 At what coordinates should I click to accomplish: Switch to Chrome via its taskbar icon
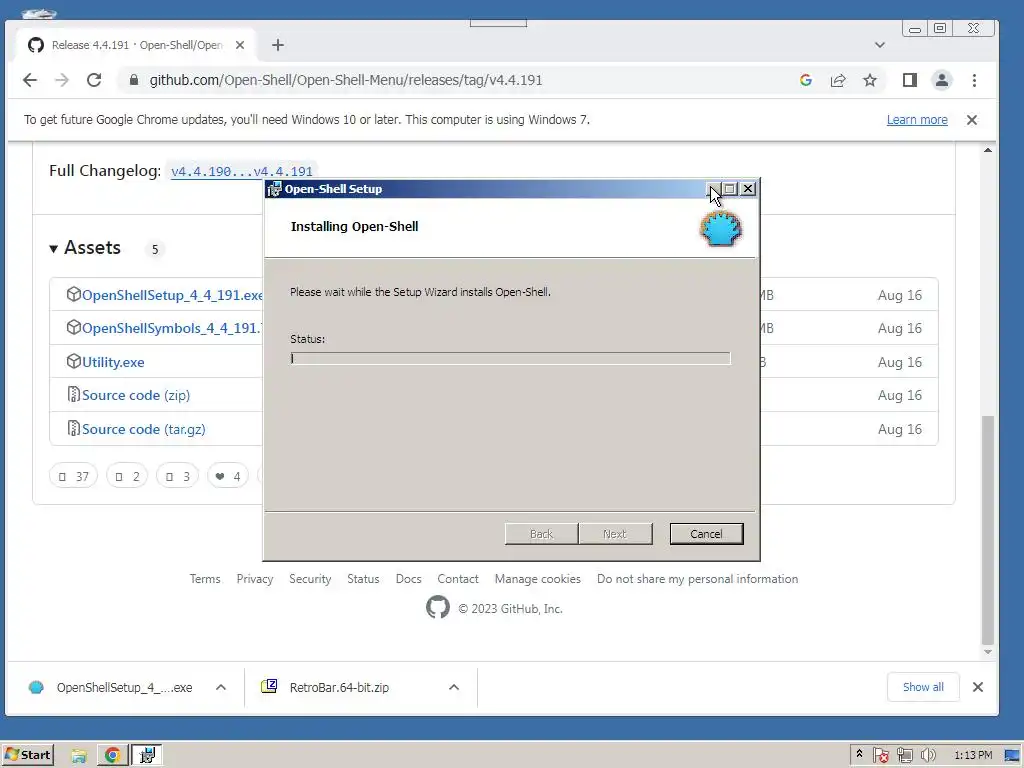112,756
